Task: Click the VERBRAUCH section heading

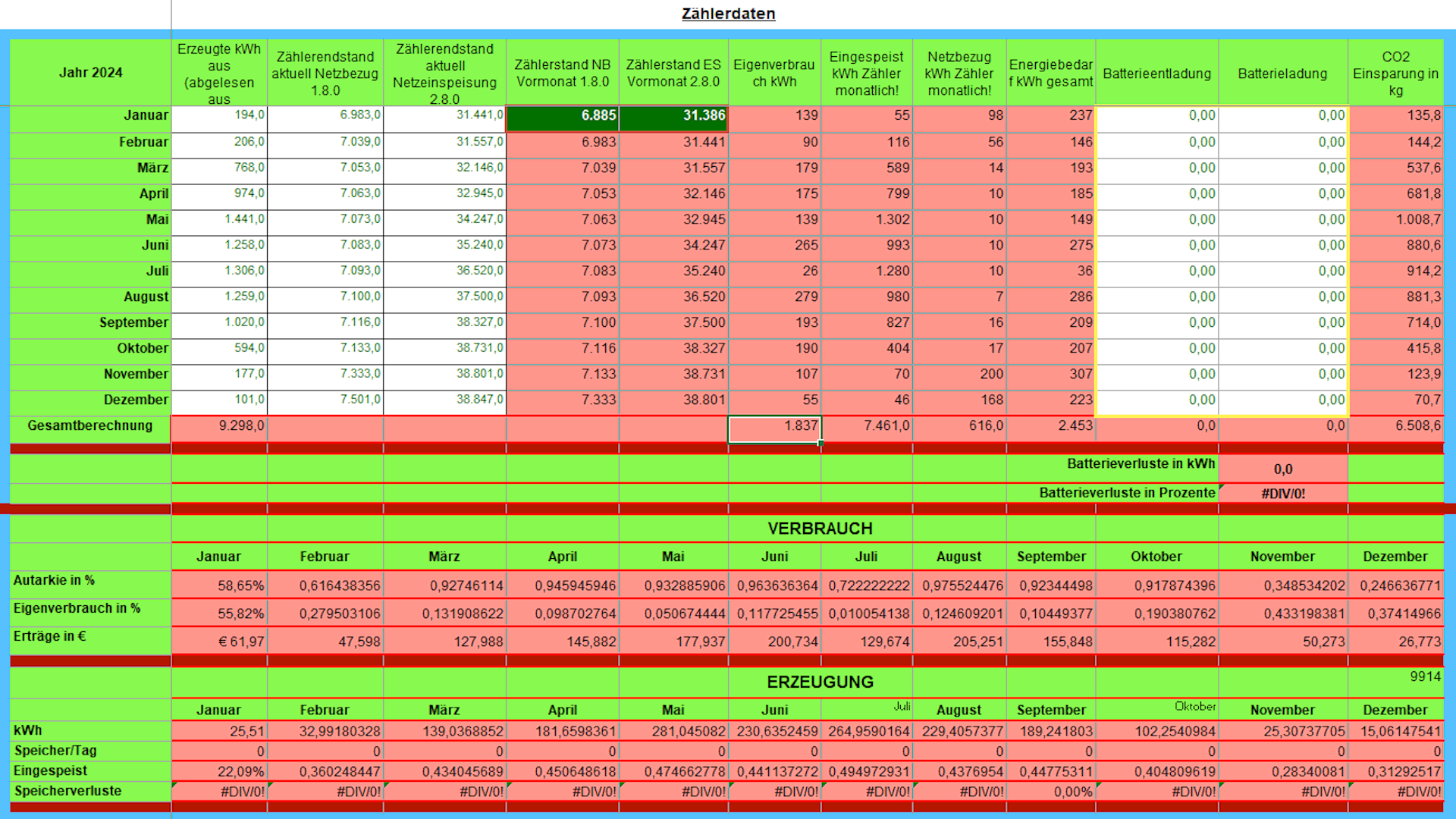Action: coord(820,529)
